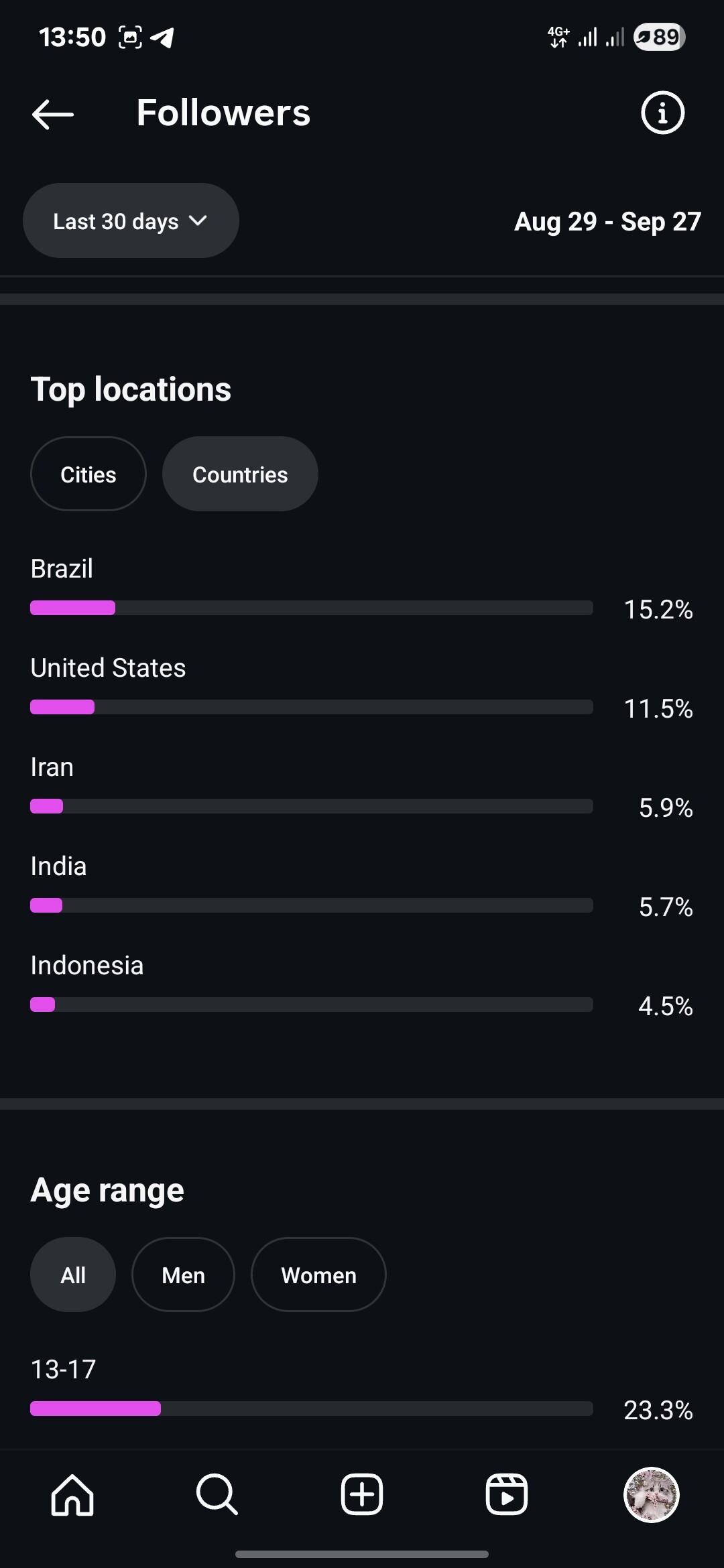Tap the chevron next to Last 30 days
Viewport: 724px width, 1568px height.
pos(198,220)
